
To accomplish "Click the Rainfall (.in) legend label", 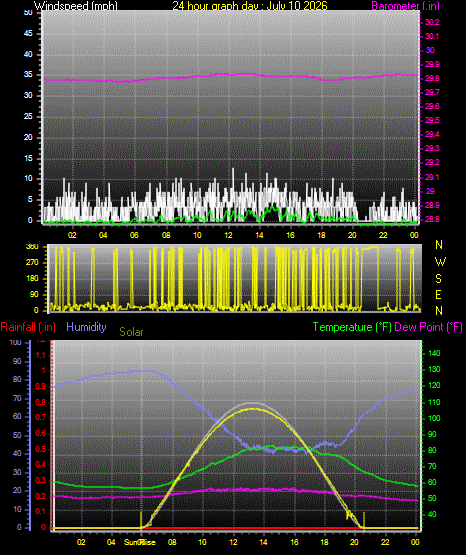I will point(28,327).
